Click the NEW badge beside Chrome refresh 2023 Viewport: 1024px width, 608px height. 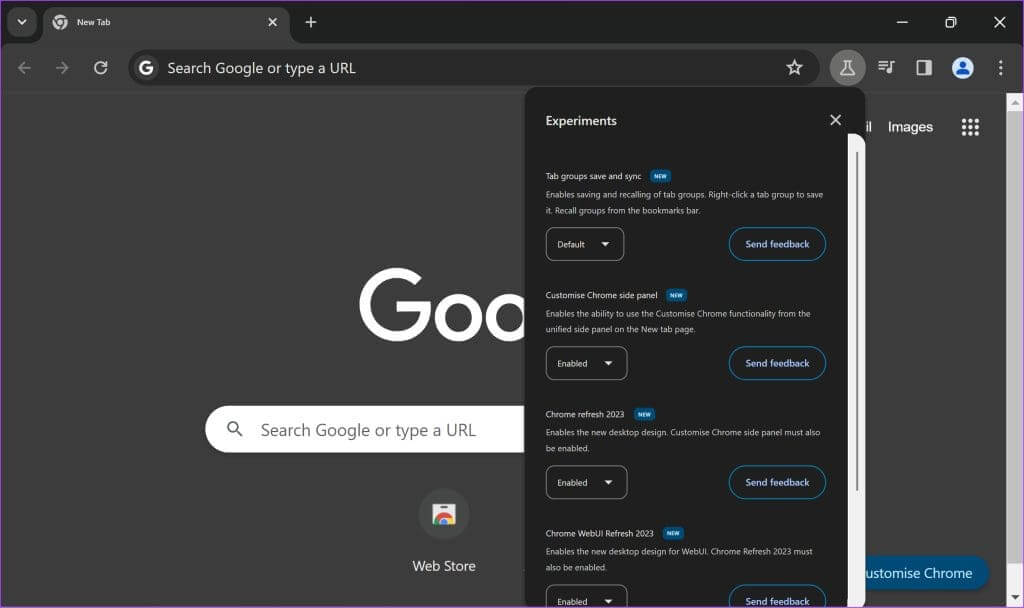pyautogui.click(x=644, y=414)
